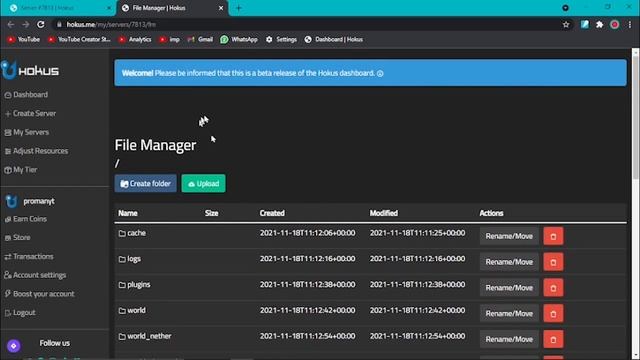Open the cache folder

(132, 233)
